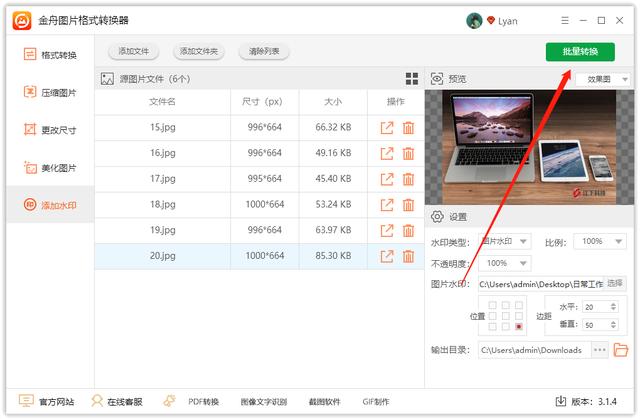
Task: Open 官方网站 link
Action: 47,401
